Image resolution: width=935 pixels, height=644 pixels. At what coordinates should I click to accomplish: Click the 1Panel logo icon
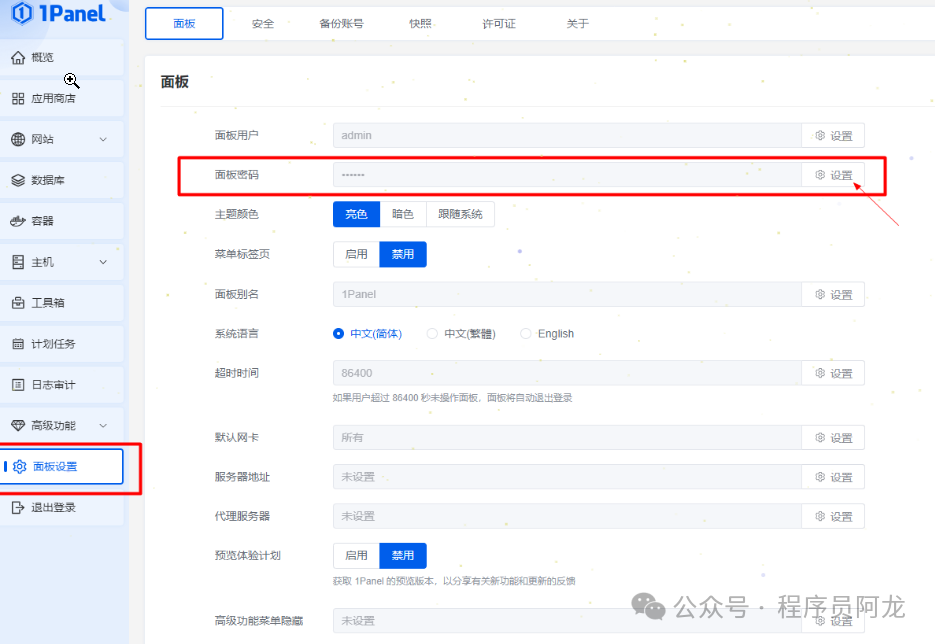[x=22, y=14]
